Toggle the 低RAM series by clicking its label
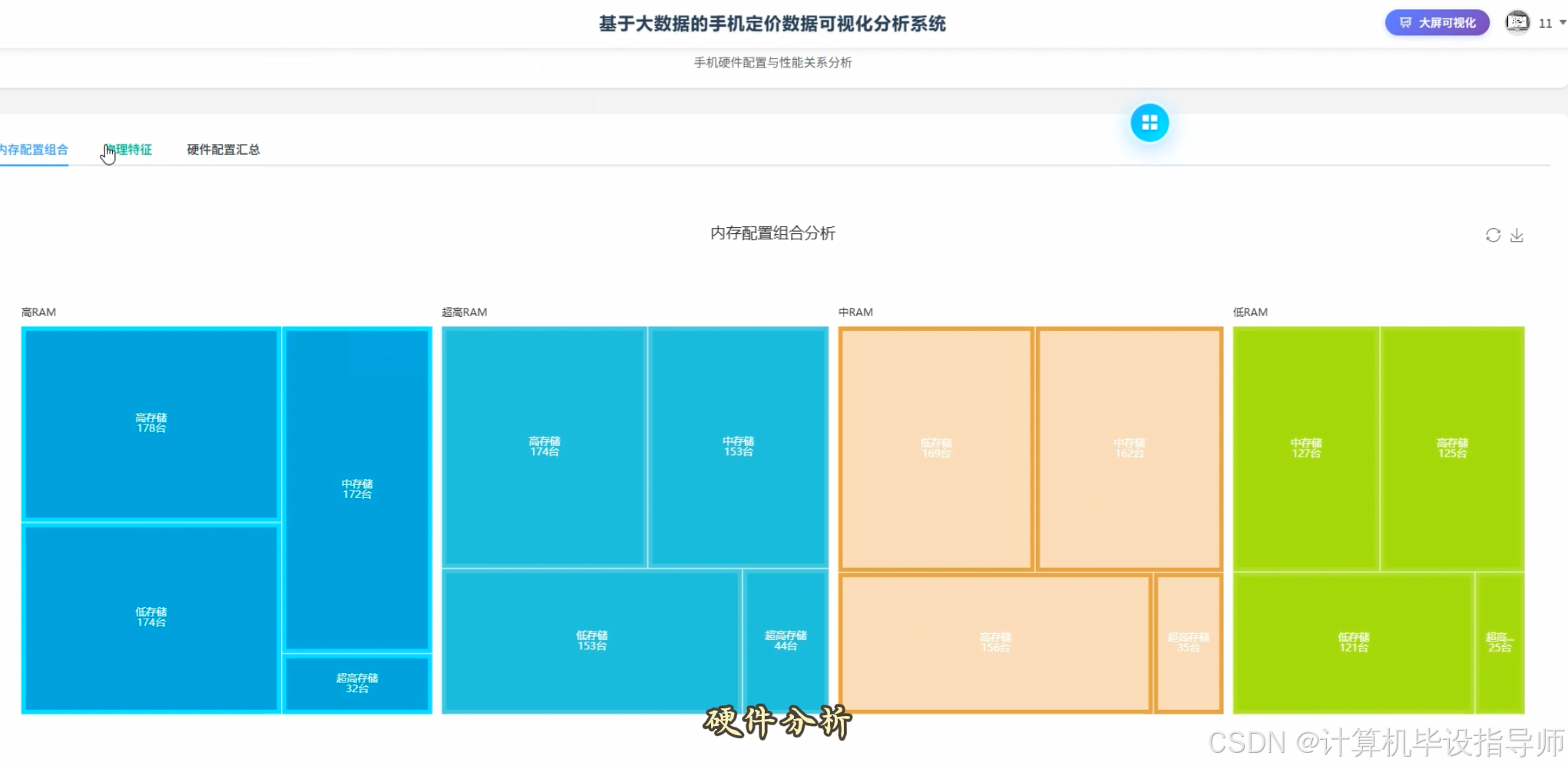The width and height of the screenshot is (1568, 769). pos(1249,312)
